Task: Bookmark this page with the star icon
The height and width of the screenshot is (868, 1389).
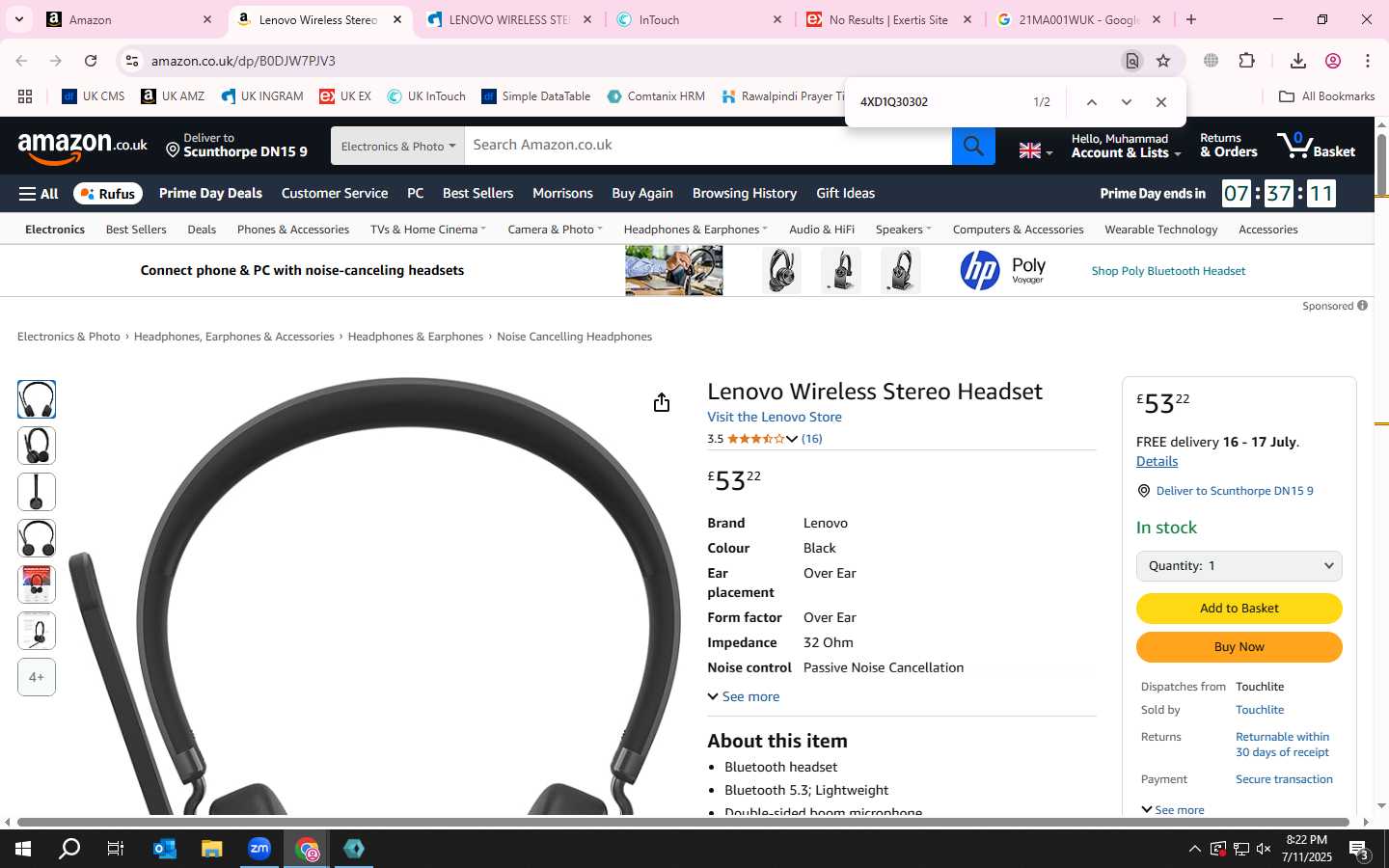Action: pyautogui.click(x=1163, y=61)
